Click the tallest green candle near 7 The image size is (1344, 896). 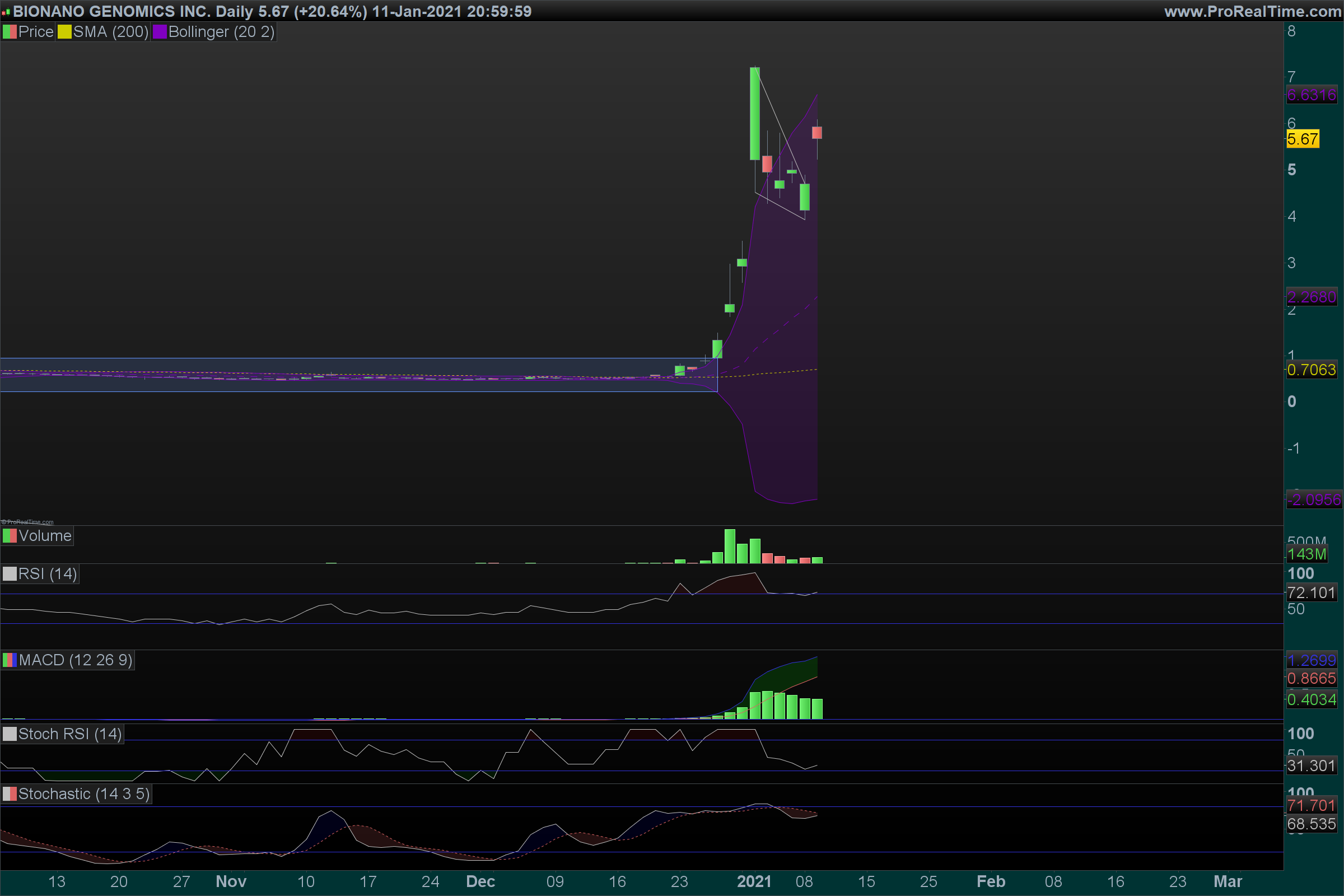tap(755, 113)
